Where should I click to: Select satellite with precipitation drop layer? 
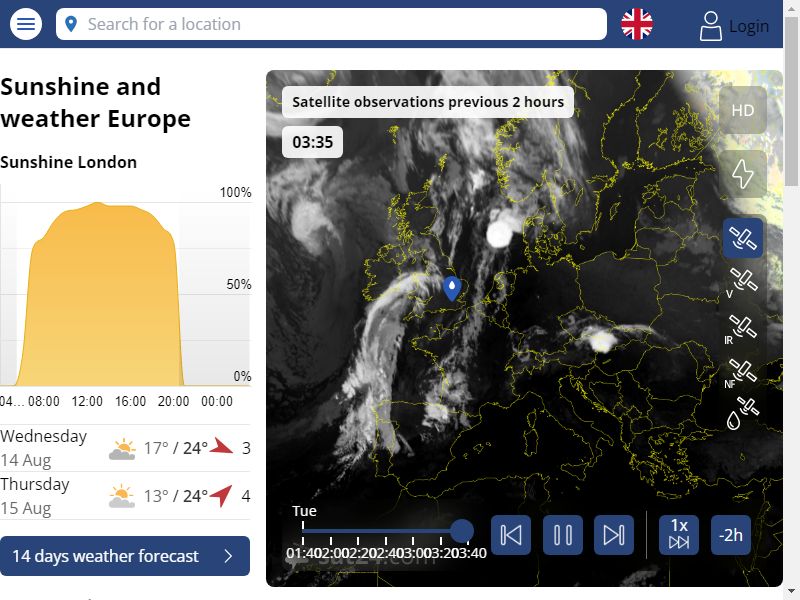pyautogui.click(x=743, y=410)
